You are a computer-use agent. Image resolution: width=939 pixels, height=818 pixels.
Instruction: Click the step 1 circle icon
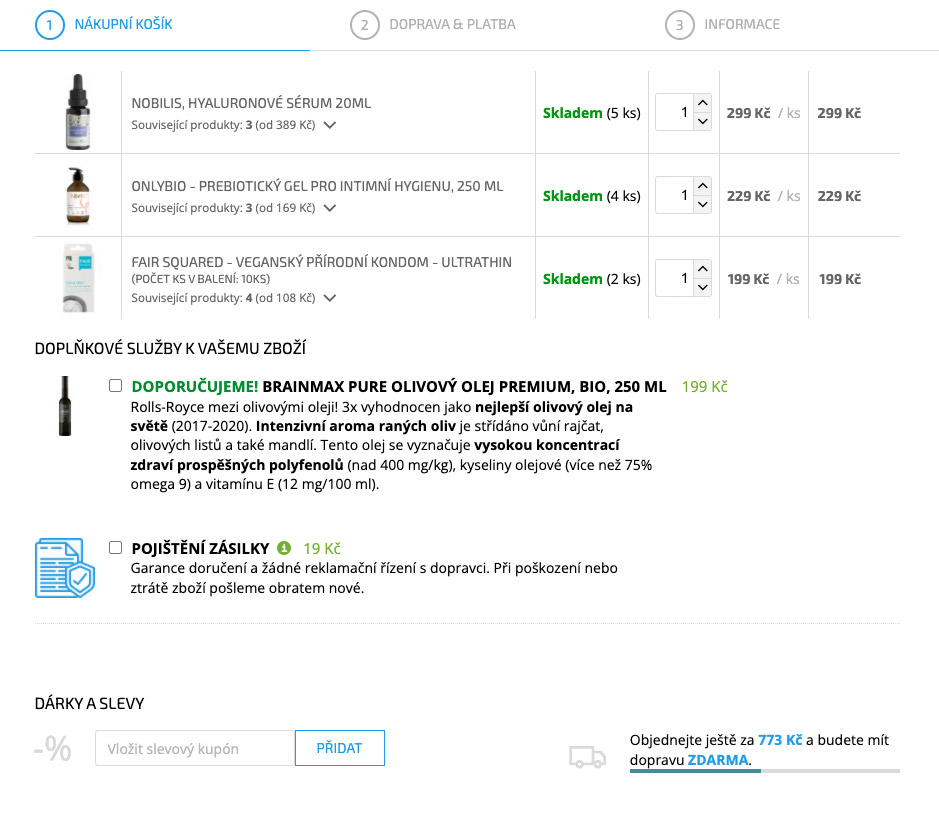click(50, 25)
